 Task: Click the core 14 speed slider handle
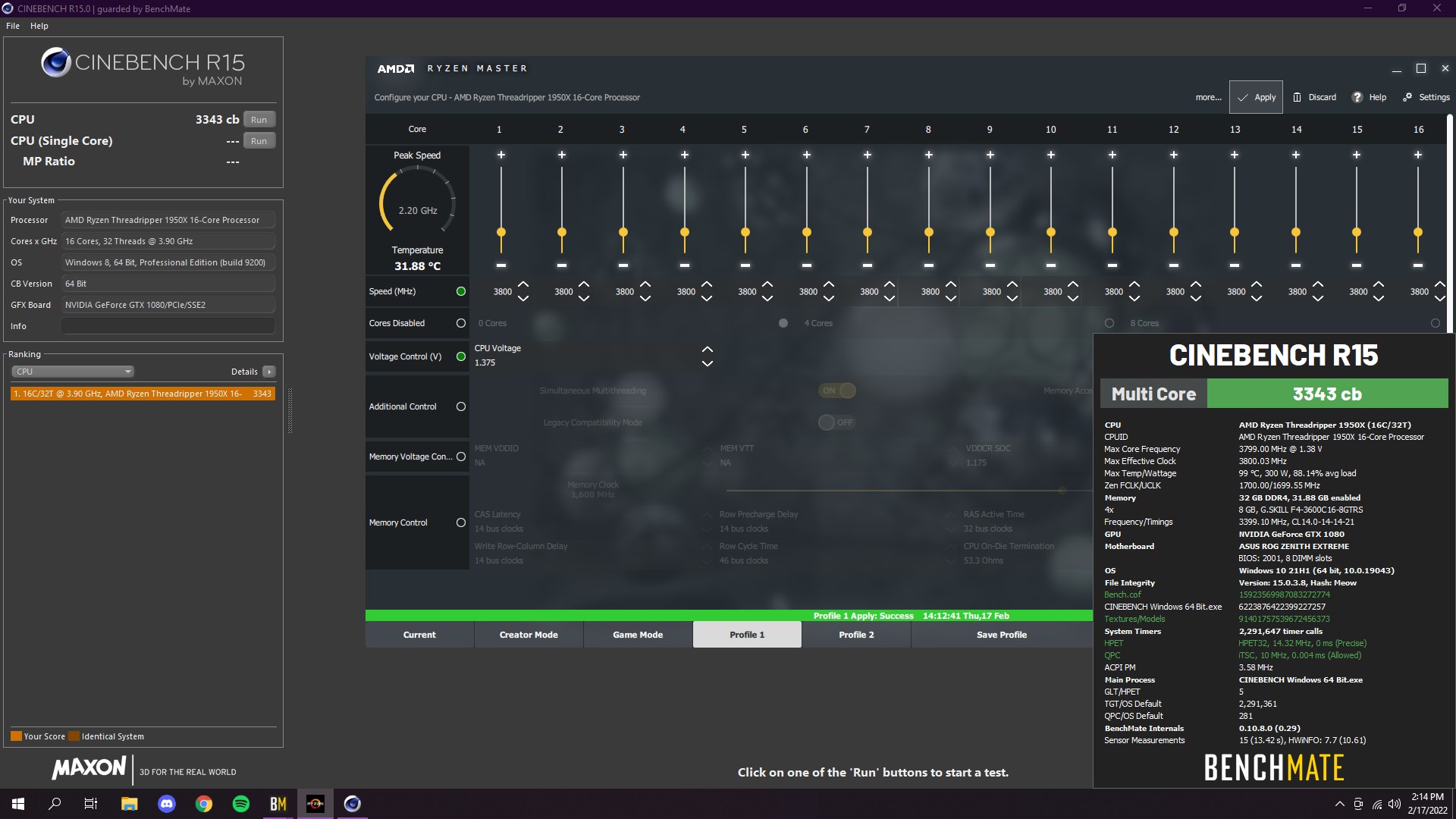click(1296, 232)
